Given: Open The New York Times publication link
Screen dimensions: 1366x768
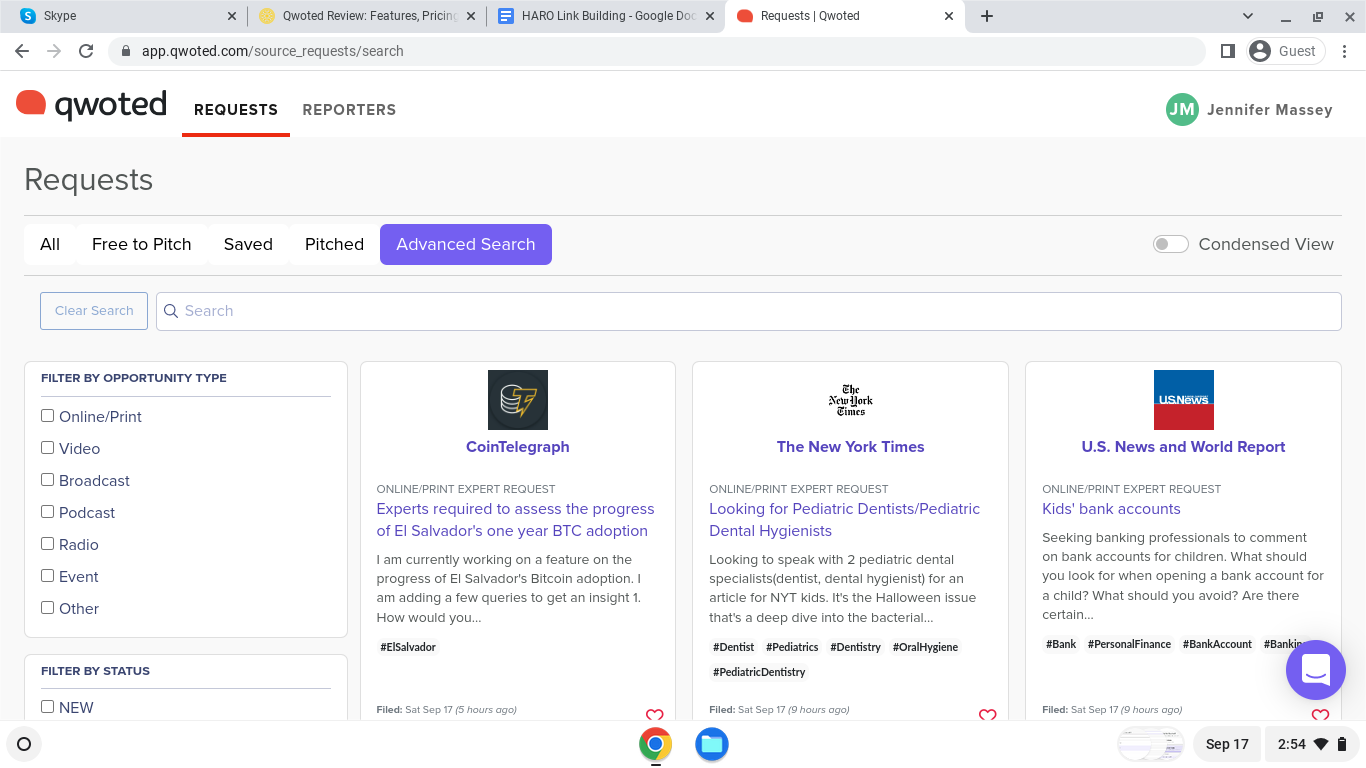Looking at the screenshot, I should coord(851,447).
